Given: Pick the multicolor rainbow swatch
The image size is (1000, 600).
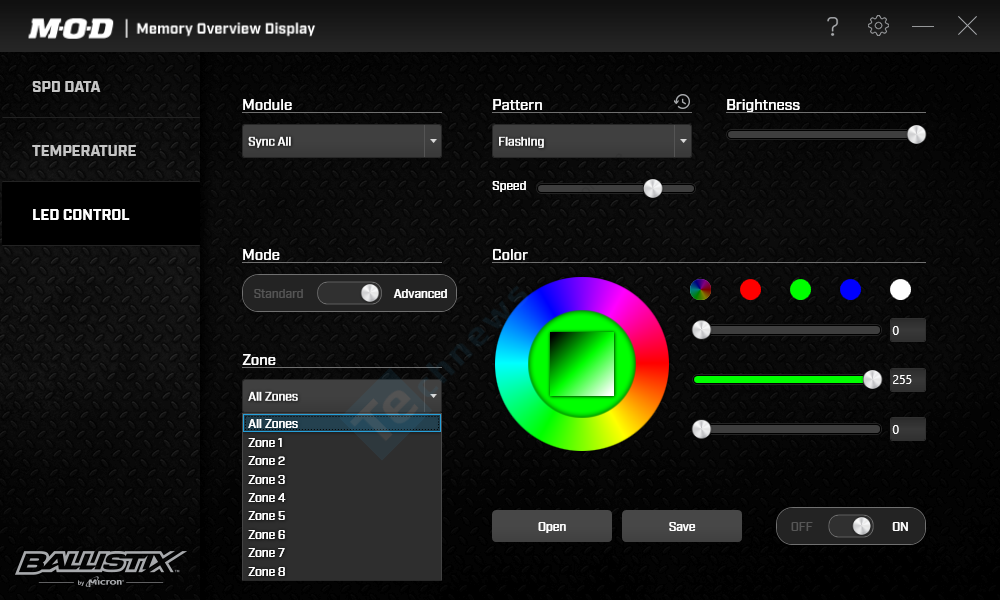Looking at the screenshot, I should pos(700,289).
